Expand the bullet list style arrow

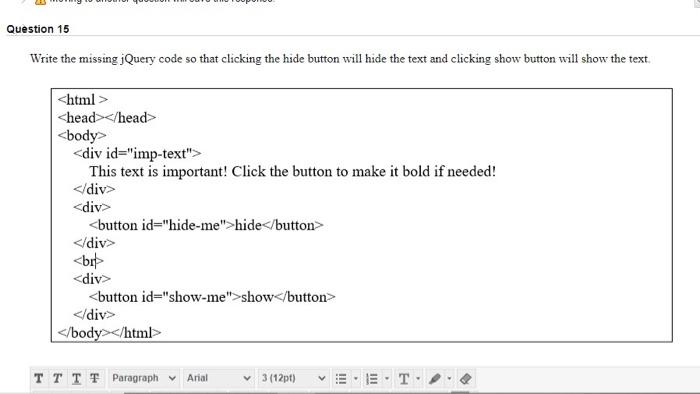click(356, 379)
